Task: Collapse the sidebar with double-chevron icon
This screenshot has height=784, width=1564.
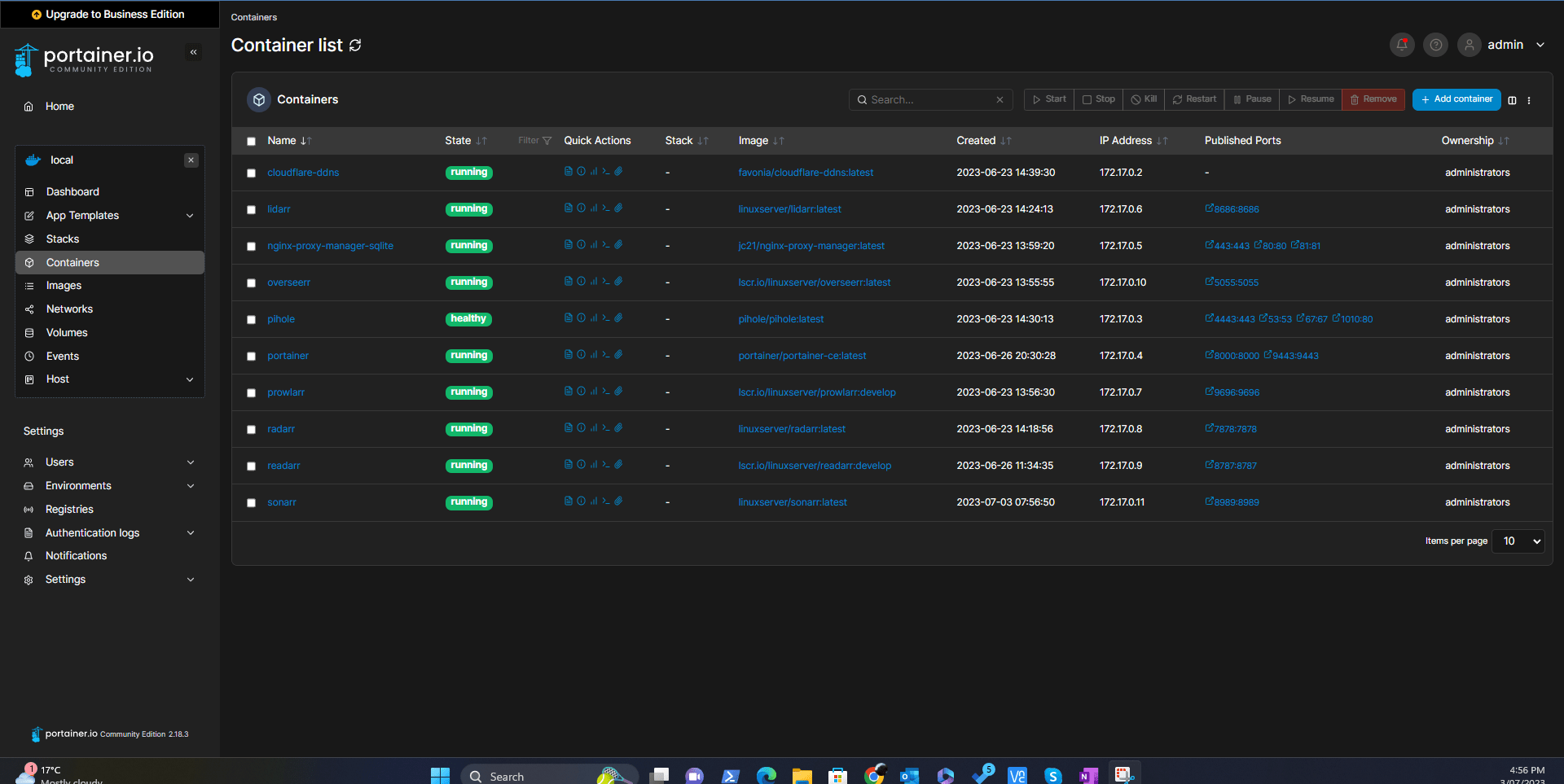Action: [194, 52]
